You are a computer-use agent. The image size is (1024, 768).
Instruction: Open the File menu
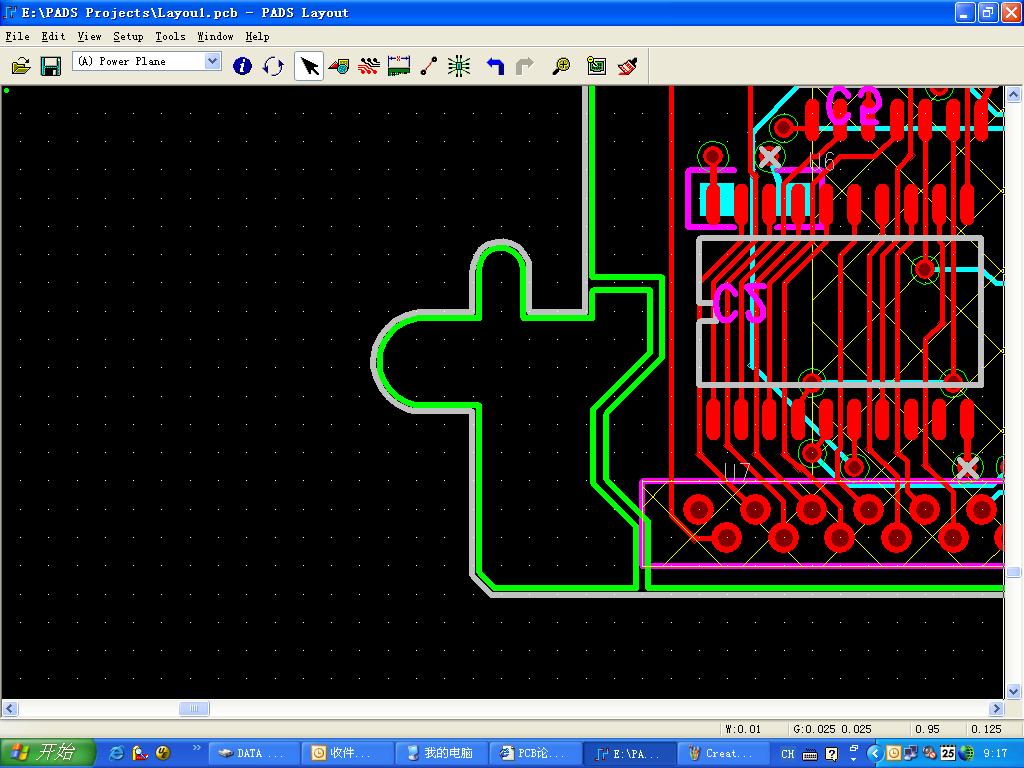click(17, 36)
